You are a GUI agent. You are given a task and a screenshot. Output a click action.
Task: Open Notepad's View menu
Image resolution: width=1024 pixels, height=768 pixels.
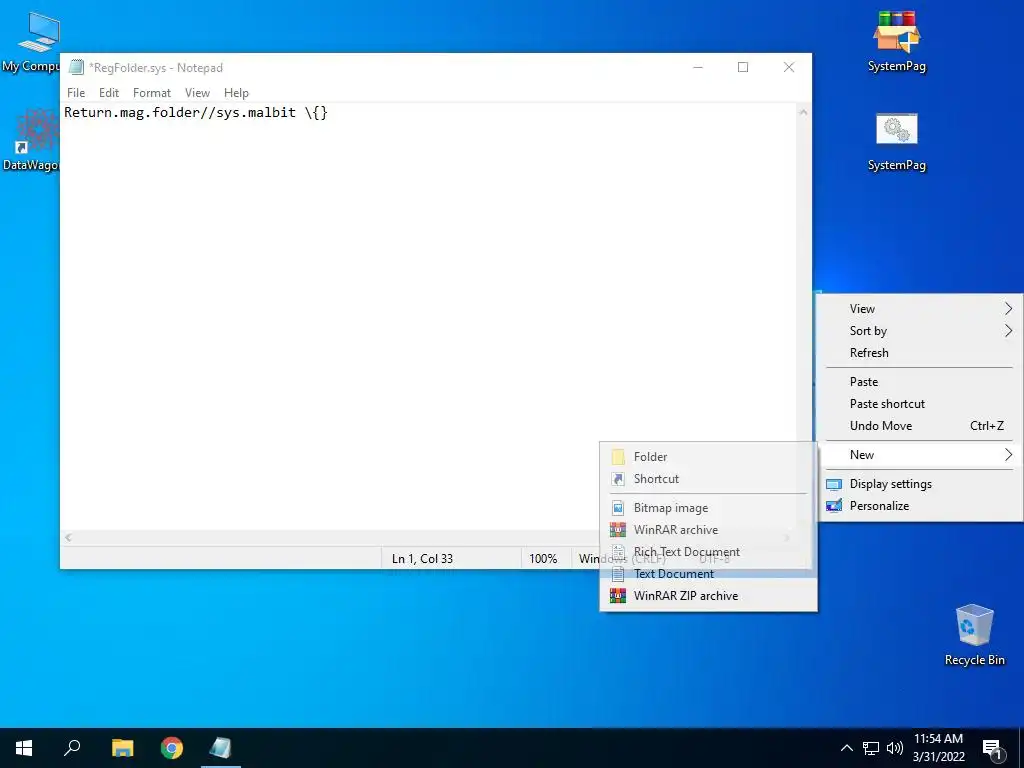(197, 93)
